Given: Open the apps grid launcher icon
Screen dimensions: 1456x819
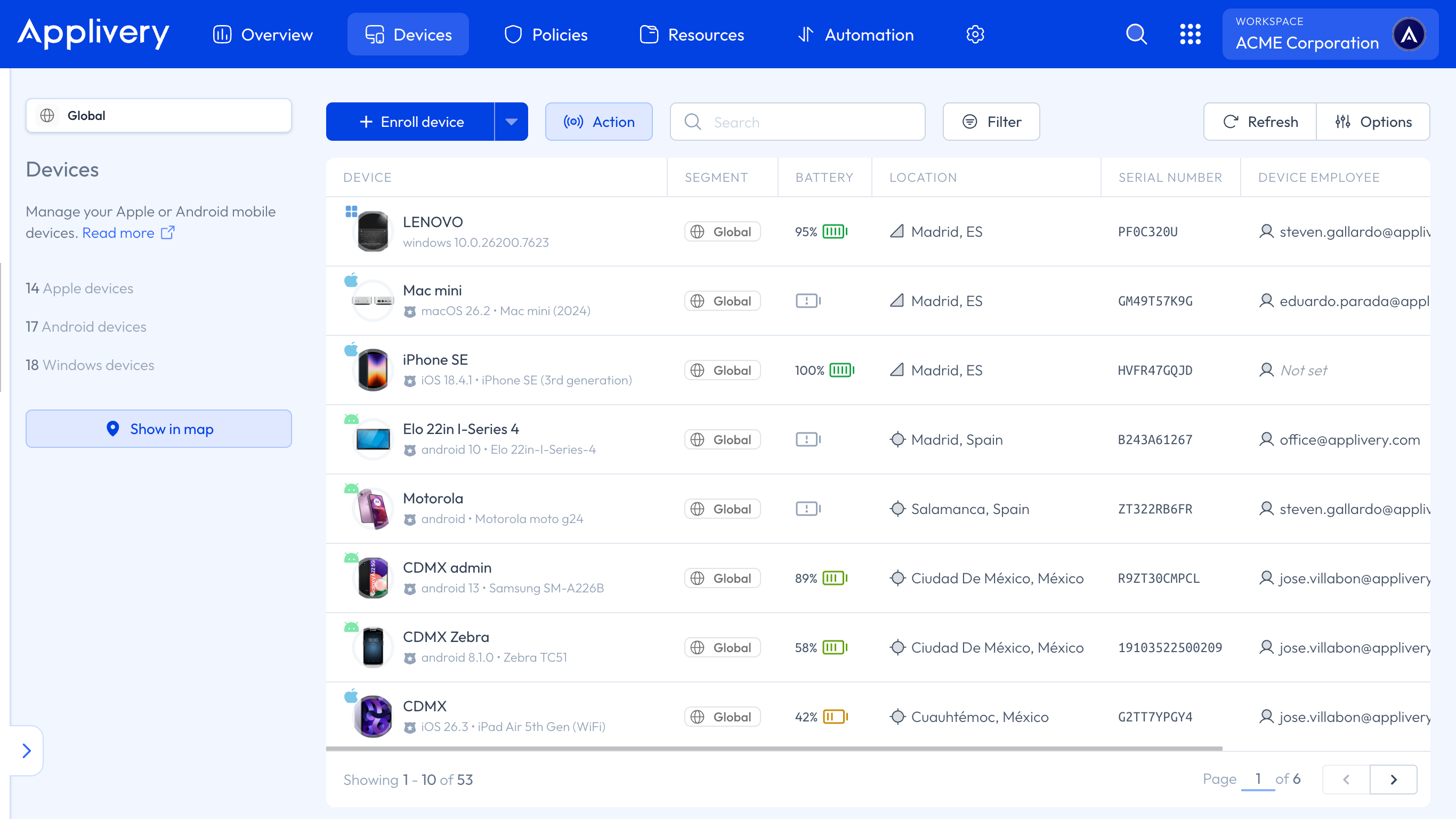Looking at the screenshot, I should (1191, 35).
